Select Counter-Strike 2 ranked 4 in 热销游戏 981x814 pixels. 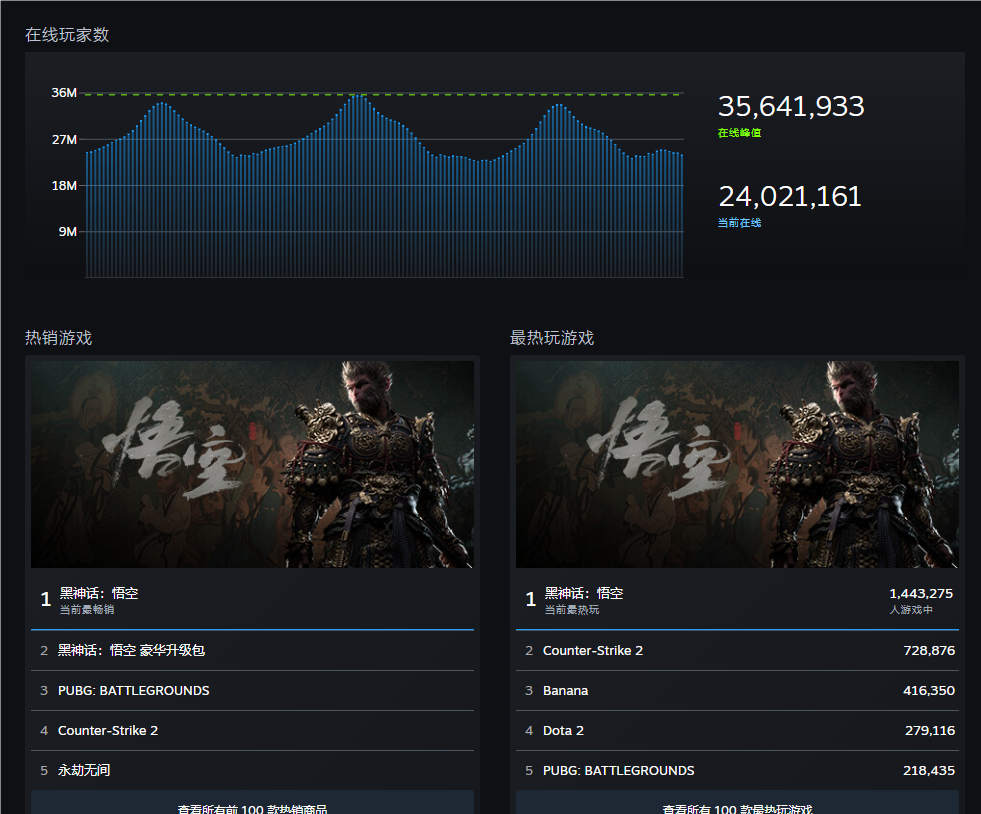(108, 730)
